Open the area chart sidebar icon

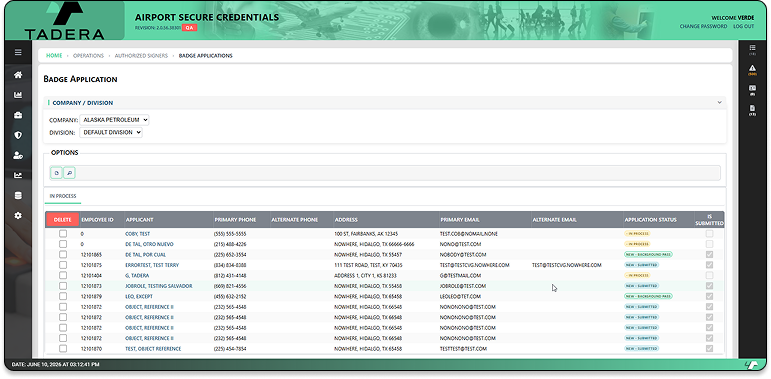pyautogui.click(x=18, y=95)
